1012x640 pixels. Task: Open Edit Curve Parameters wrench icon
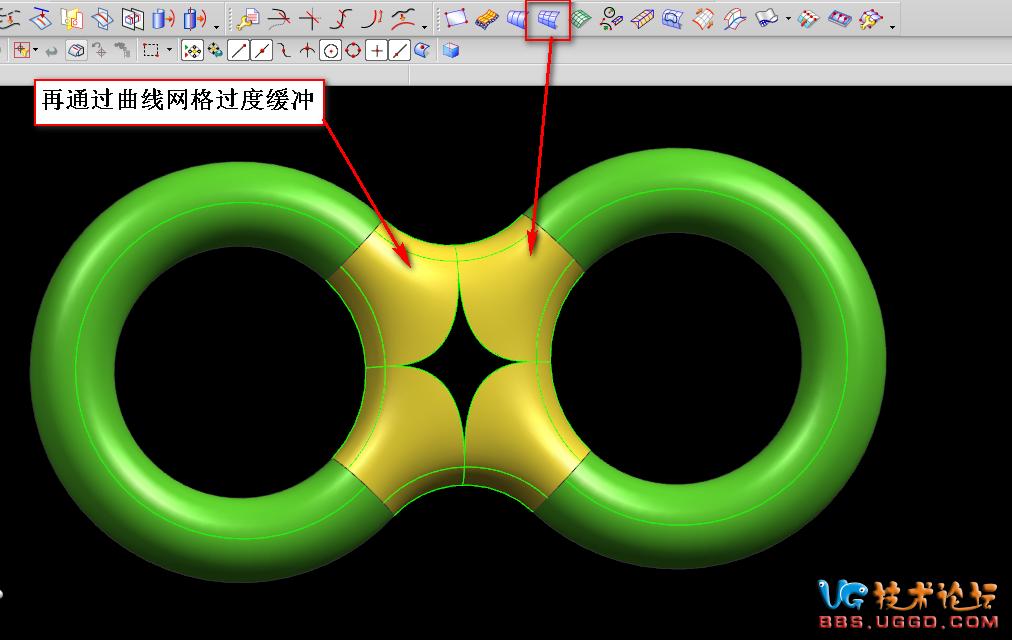click(248, 19)
